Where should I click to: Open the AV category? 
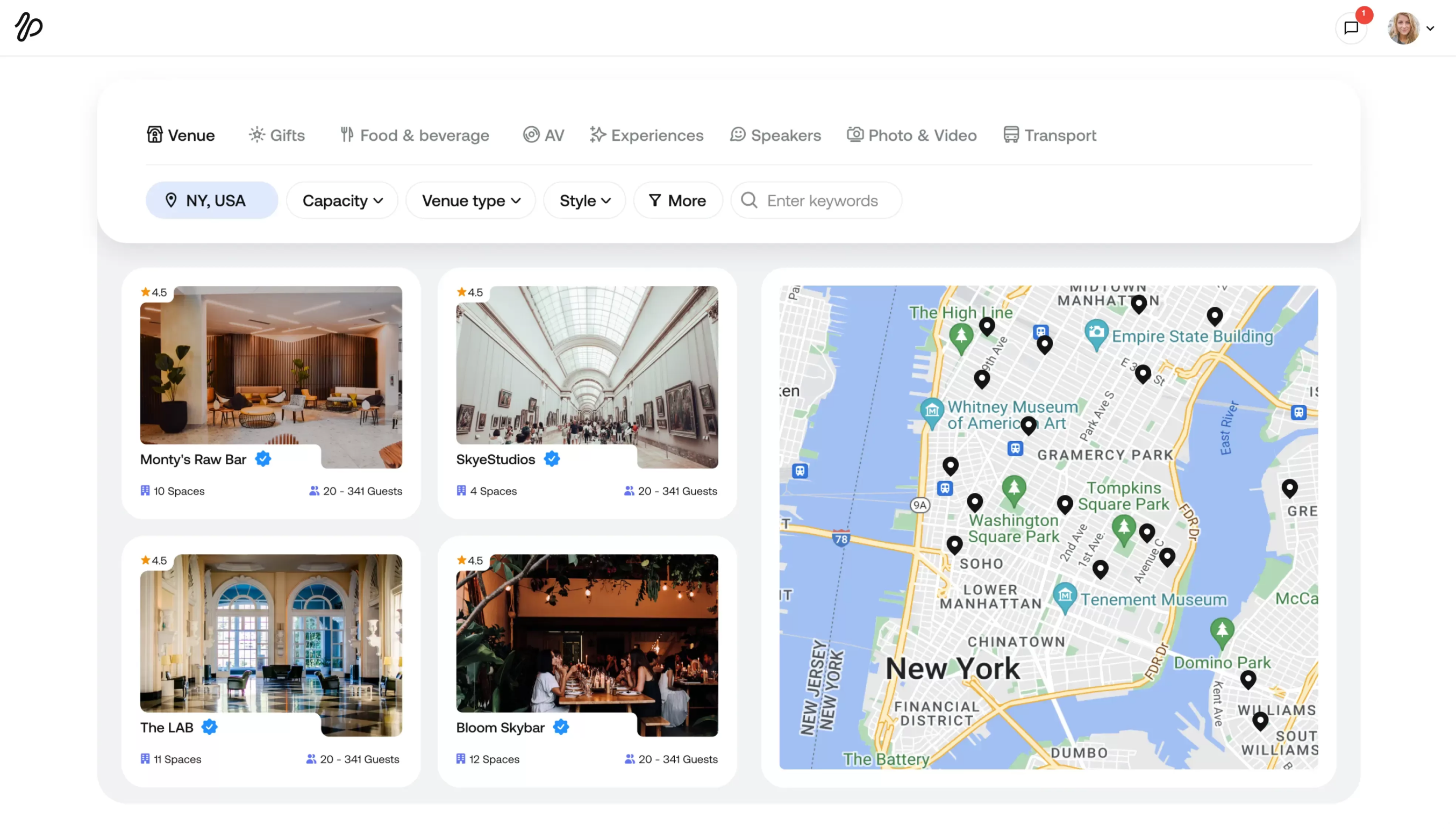[x=543, y=135]
